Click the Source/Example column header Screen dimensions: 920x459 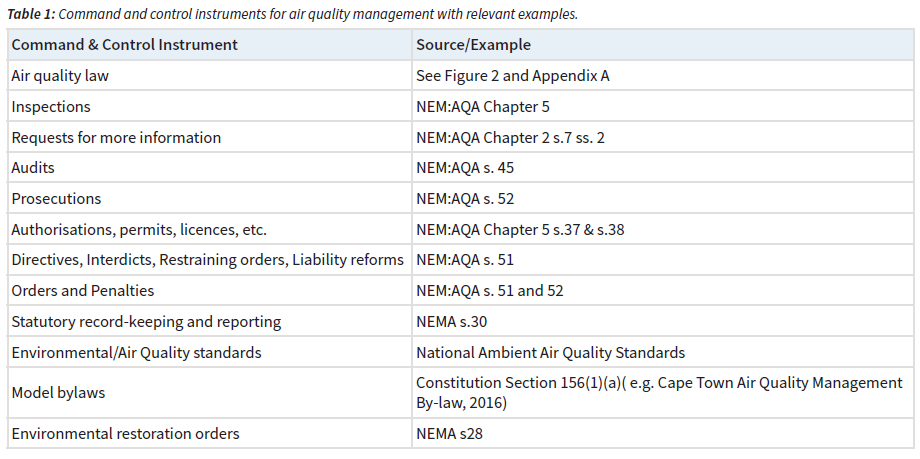473,45
